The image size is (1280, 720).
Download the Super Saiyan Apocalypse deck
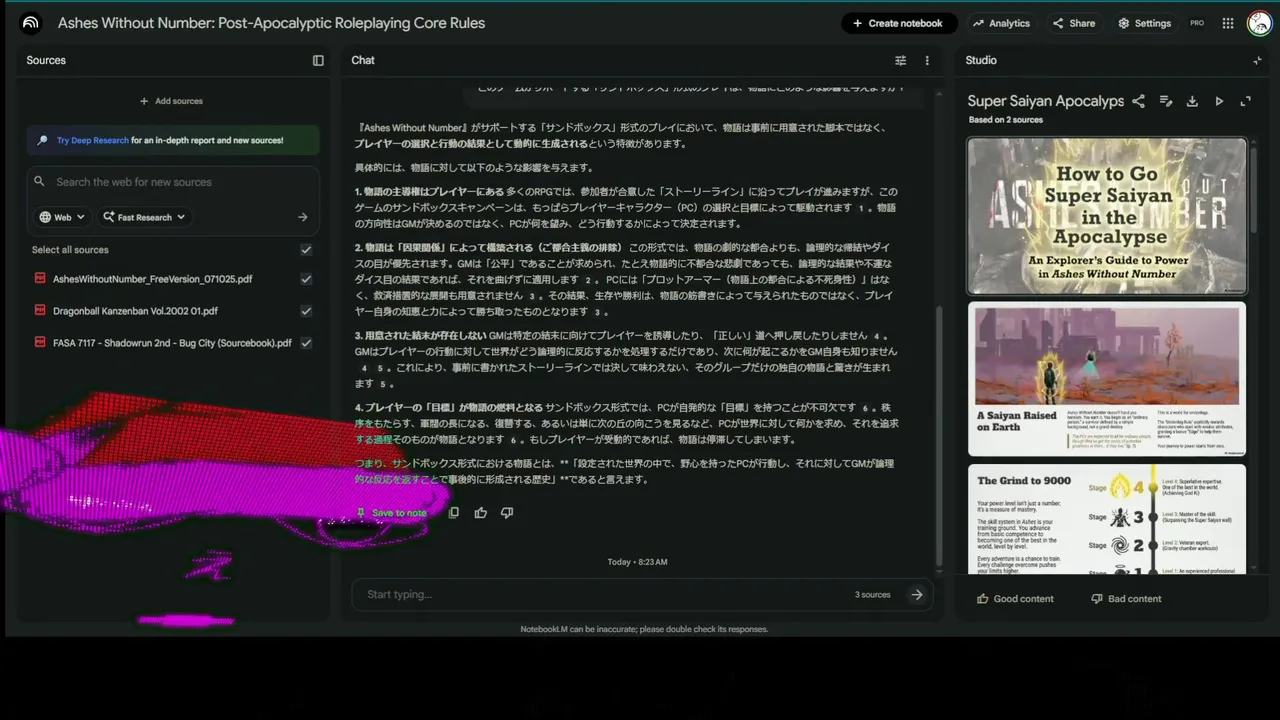pyautogui.click(x=1192, y=101)
